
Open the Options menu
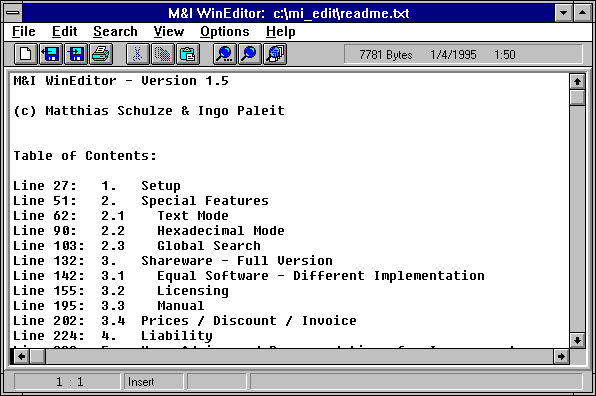225,32
